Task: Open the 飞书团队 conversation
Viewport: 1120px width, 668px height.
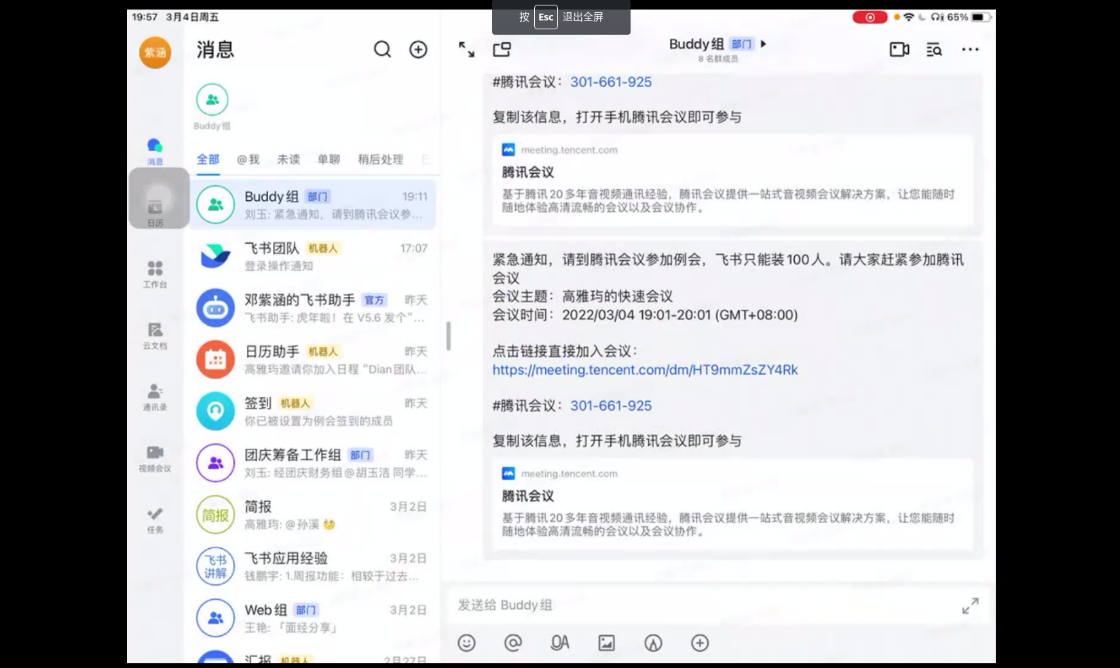Action: pyautogui.click(x=315, y=256)
